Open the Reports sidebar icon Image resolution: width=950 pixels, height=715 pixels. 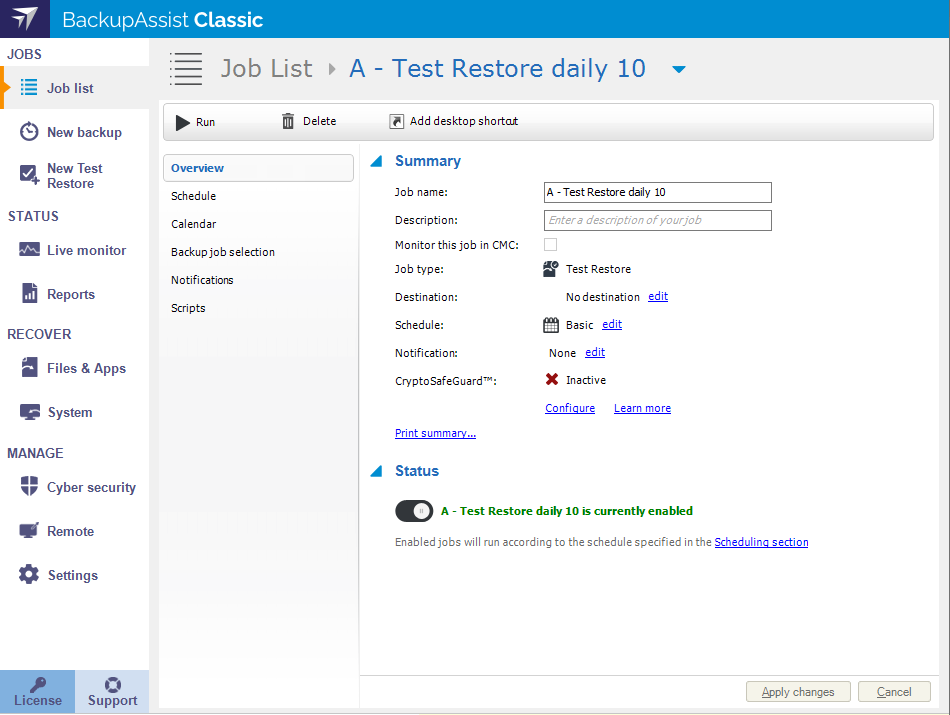tap(29, 294)
